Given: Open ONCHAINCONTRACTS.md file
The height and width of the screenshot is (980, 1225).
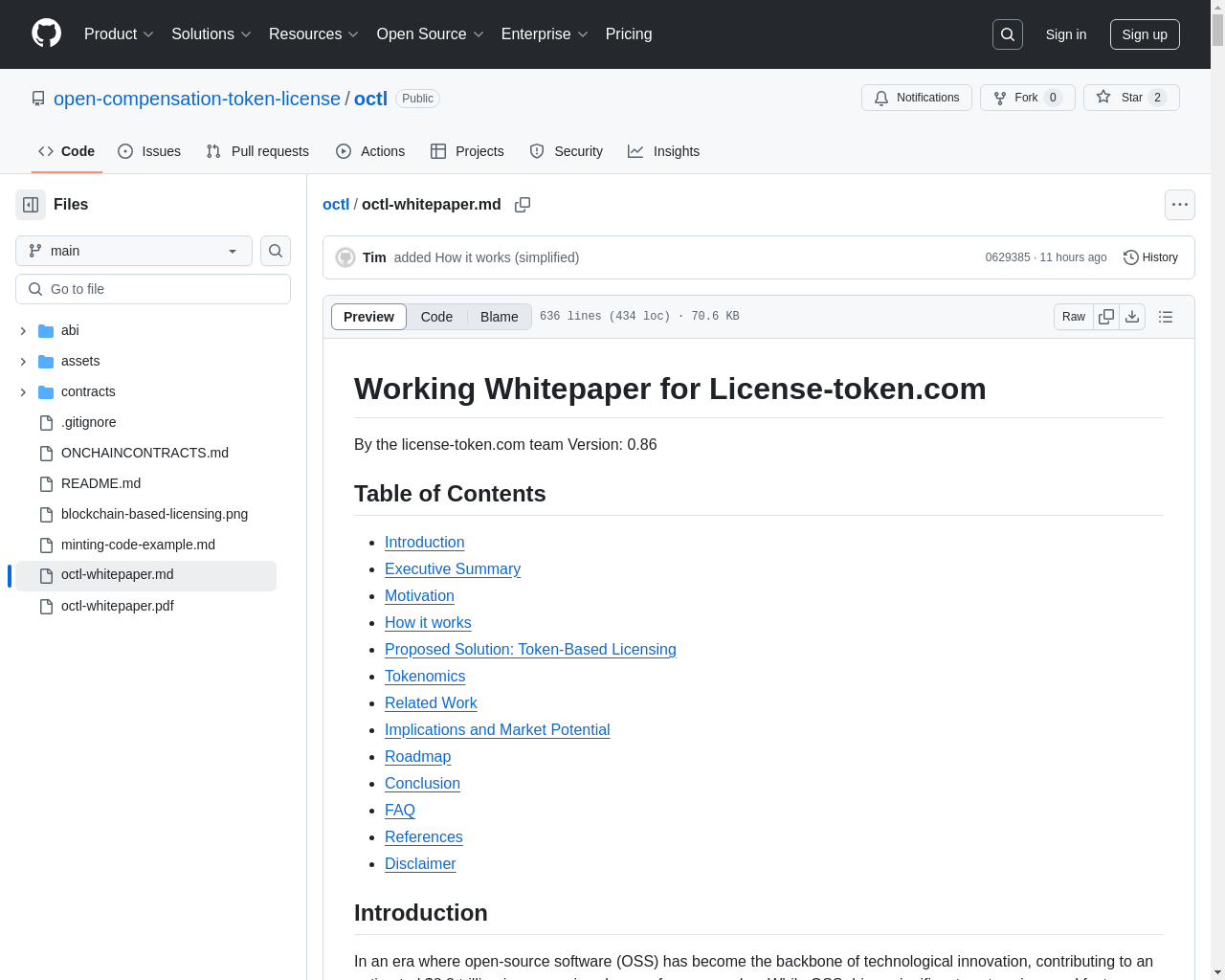Looking at the screenshot, I should pyautogui.click(x=145, y=453).
